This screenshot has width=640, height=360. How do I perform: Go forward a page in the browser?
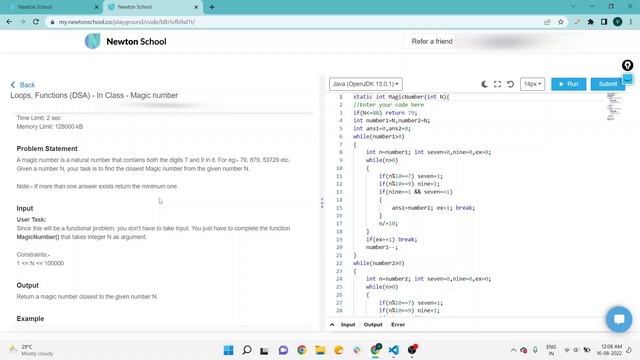tap(22, 22)
